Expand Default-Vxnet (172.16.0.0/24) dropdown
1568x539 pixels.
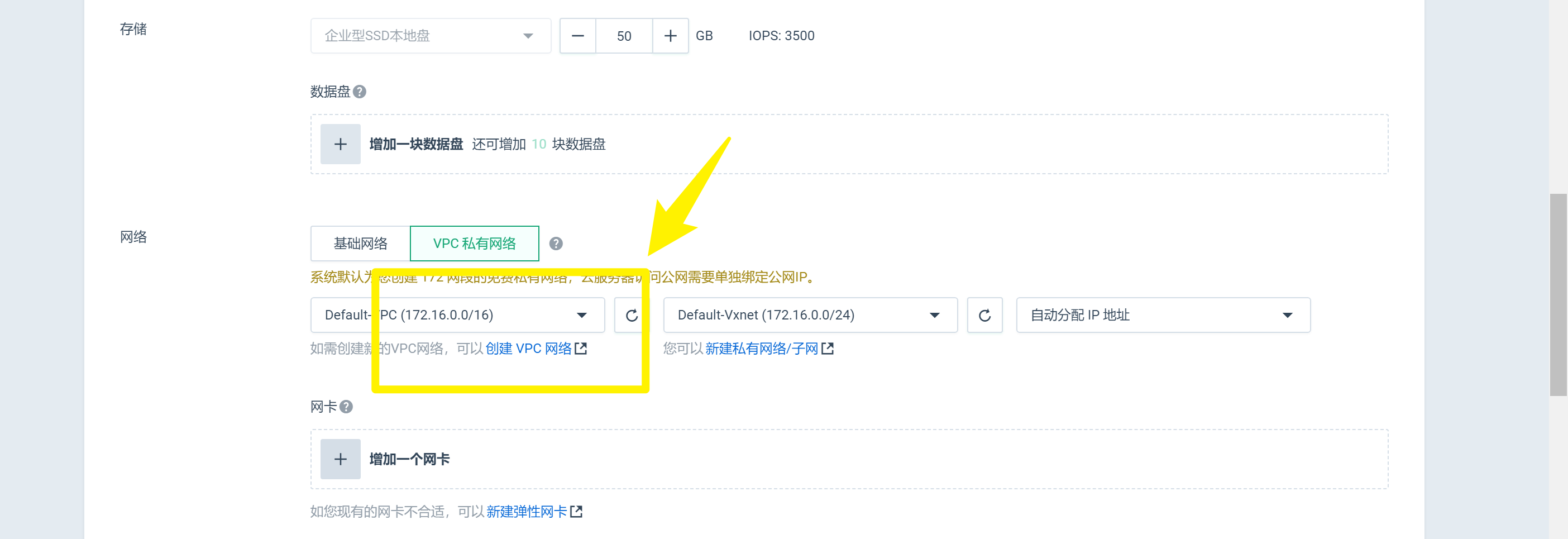click(810, 315)
